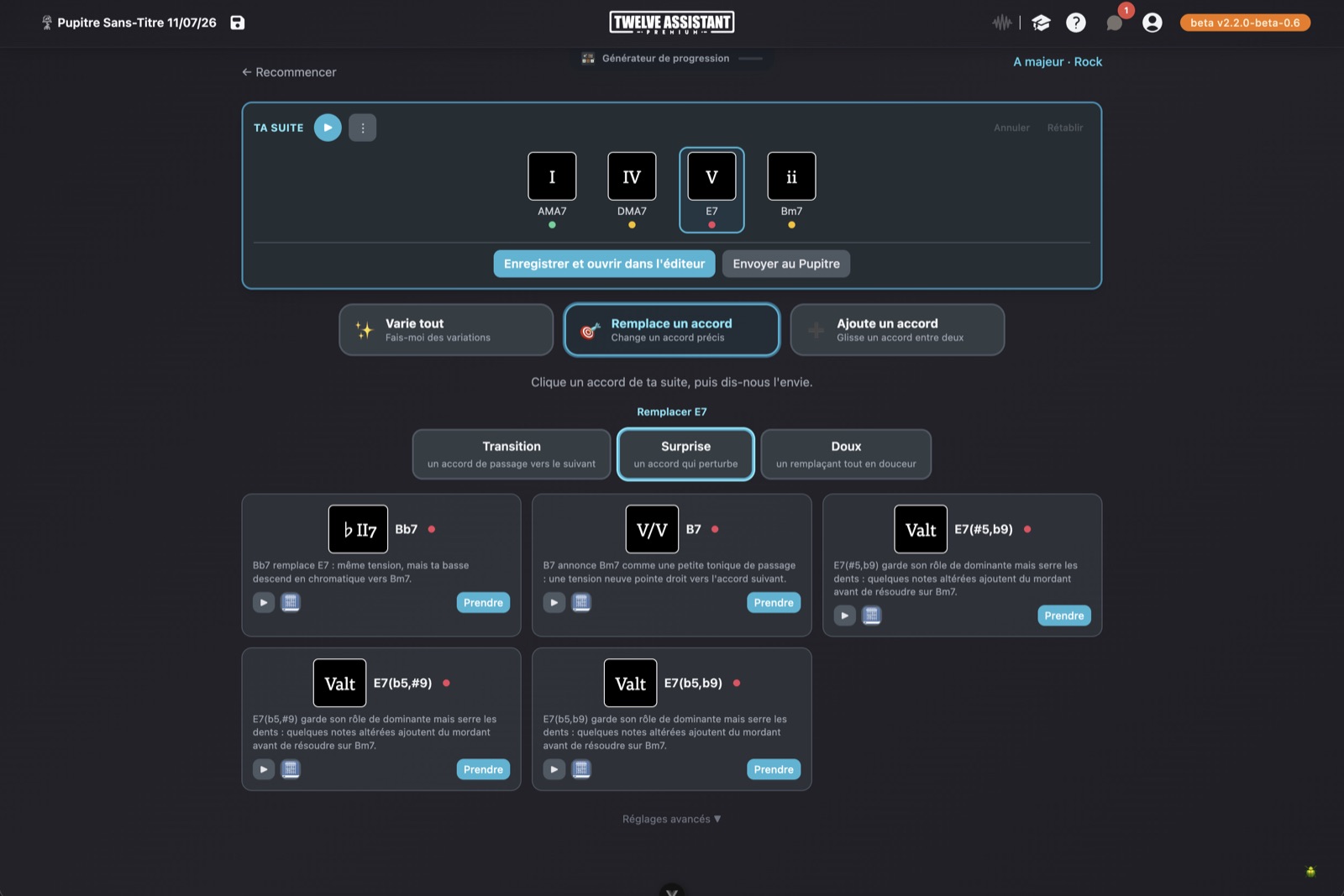1344x896 pixels.
Task: Click the V/V roman numeral tile
Action: [x=652, y=529]
